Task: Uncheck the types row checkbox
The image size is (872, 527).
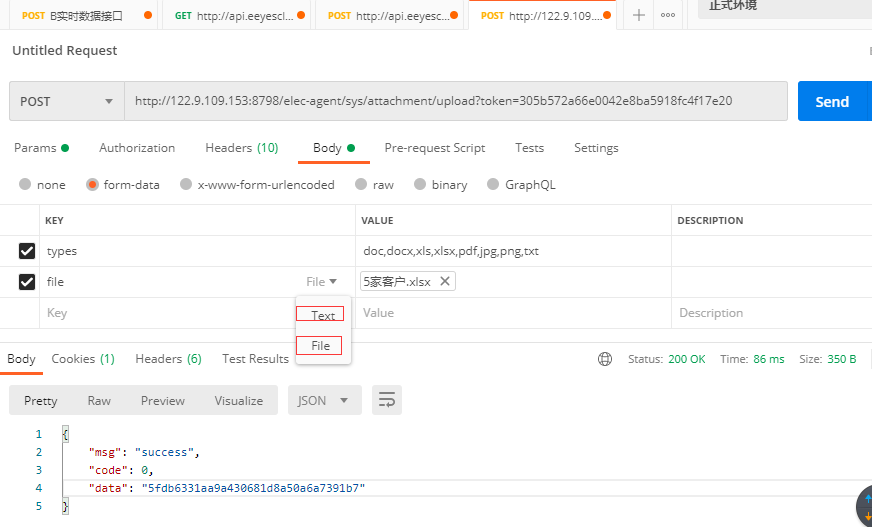Action: [x=27, y=251]
